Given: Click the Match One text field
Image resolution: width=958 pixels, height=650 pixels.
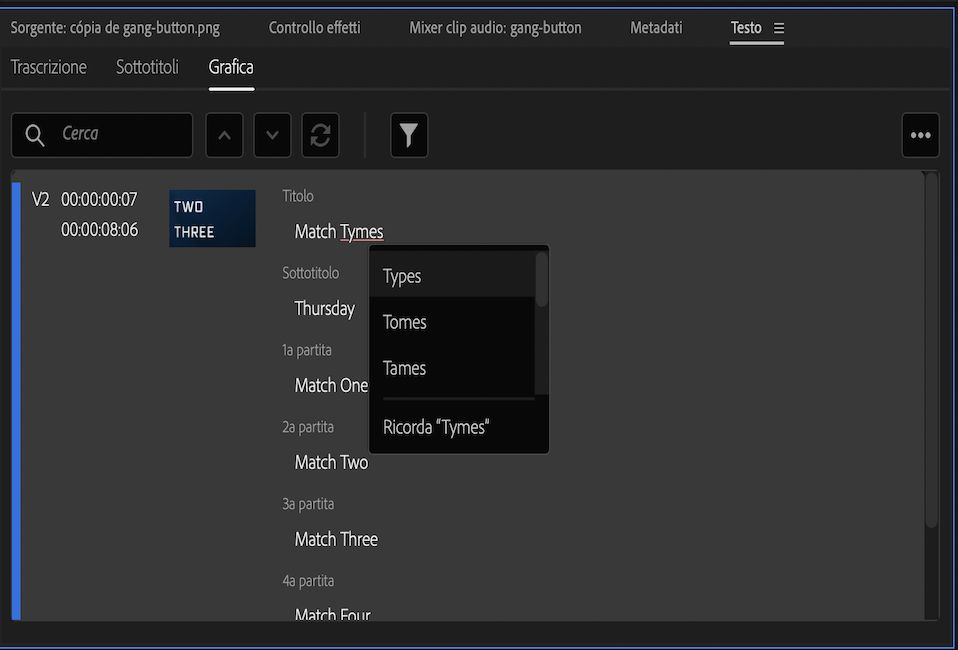Looking at the screenshot, I should tap(331, 385).
